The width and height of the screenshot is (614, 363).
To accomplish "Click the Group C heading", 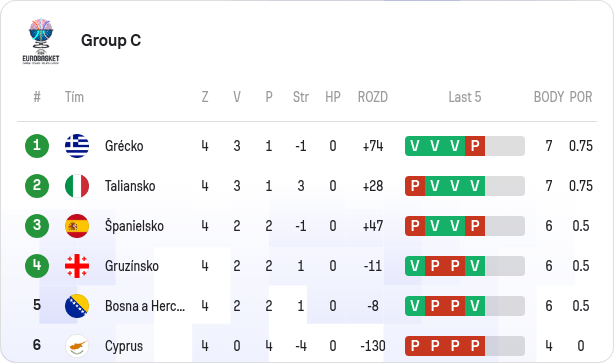I will coord(111,40).
